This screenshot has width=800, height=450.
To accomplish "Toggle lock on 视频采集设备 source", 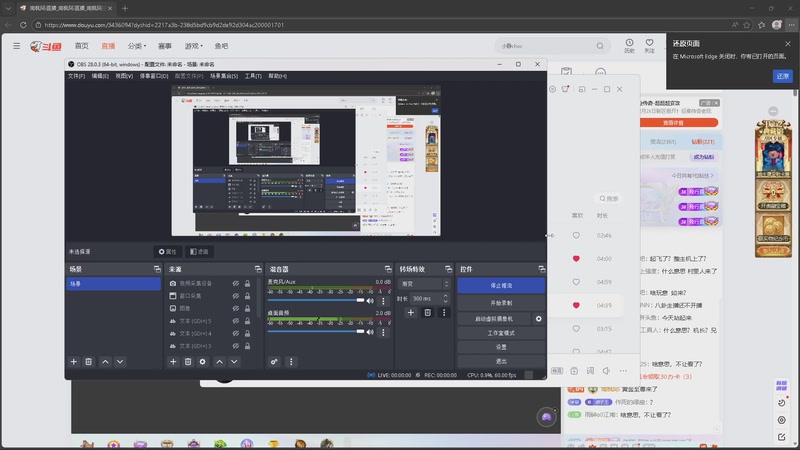I will pyautogui.click(x=247, y=283).
